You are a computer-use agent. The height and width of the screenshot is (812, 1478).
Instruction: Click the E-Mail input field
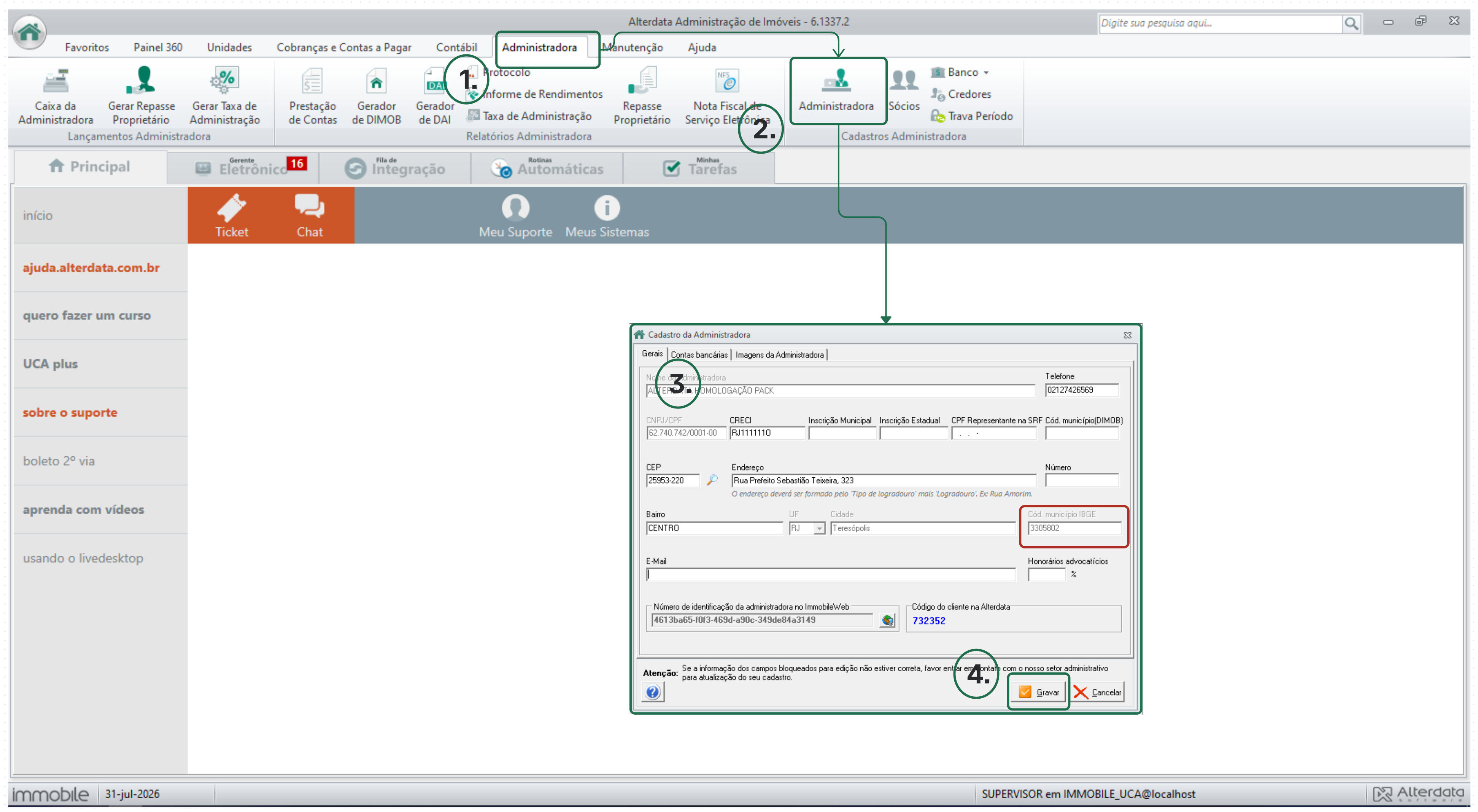pos(831,574)
